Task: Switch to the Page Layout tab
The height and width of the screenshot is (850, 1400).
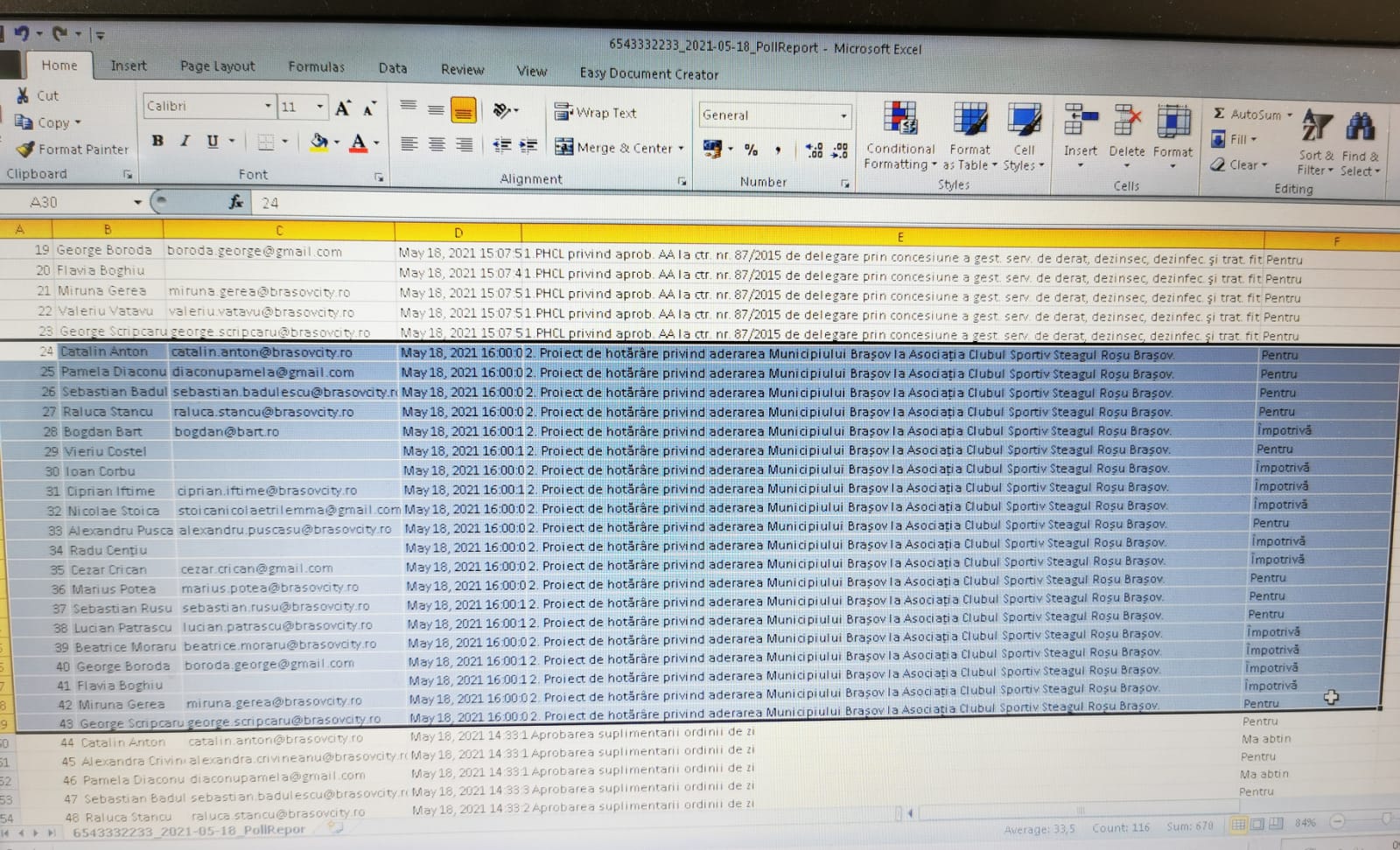Action: (217, 66)
